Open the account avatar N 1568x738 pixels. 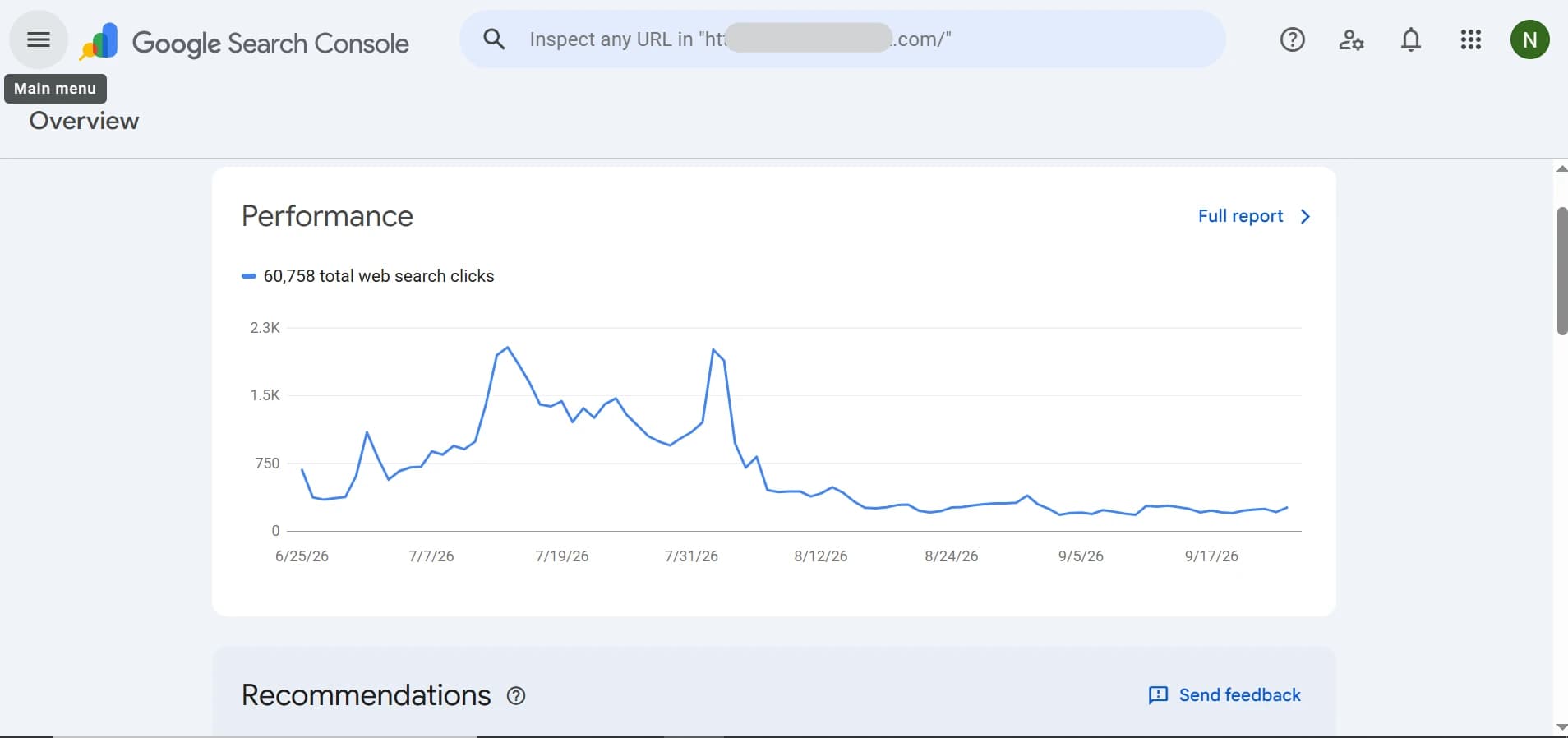[x=1530, y=39]
